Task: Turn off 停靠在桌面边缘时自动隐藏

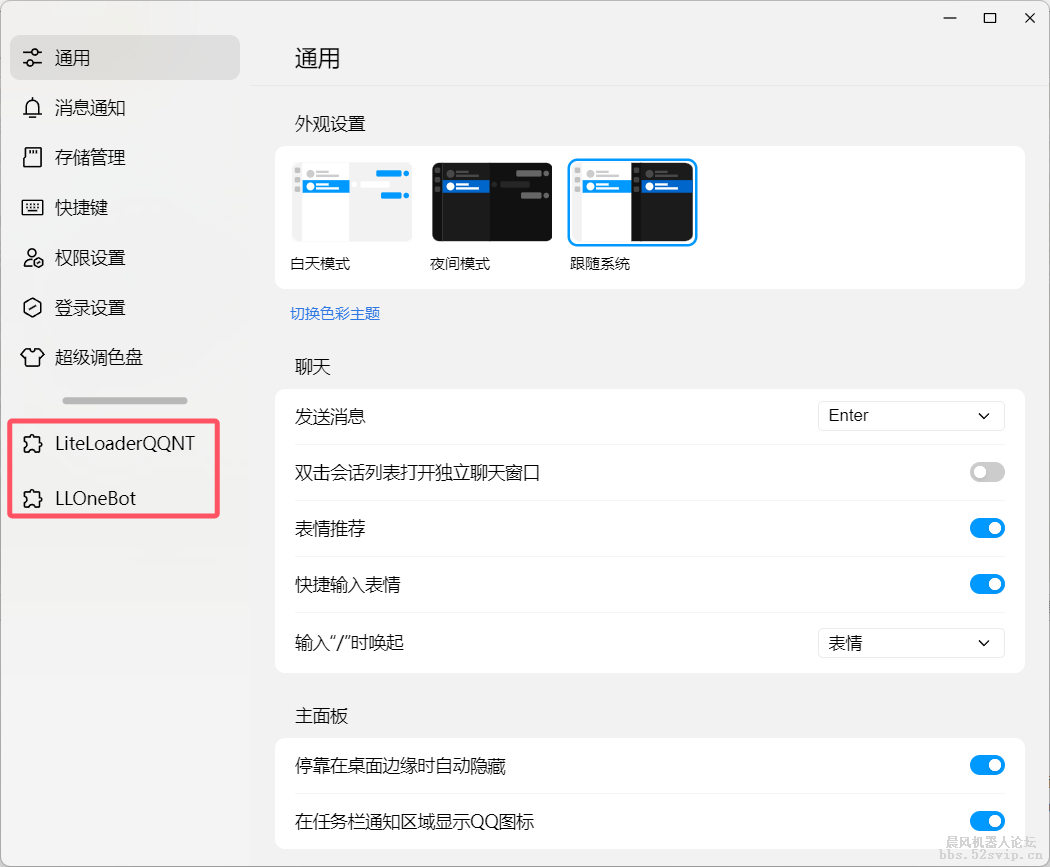Action: pyautogui.click(x=987, y=765)
